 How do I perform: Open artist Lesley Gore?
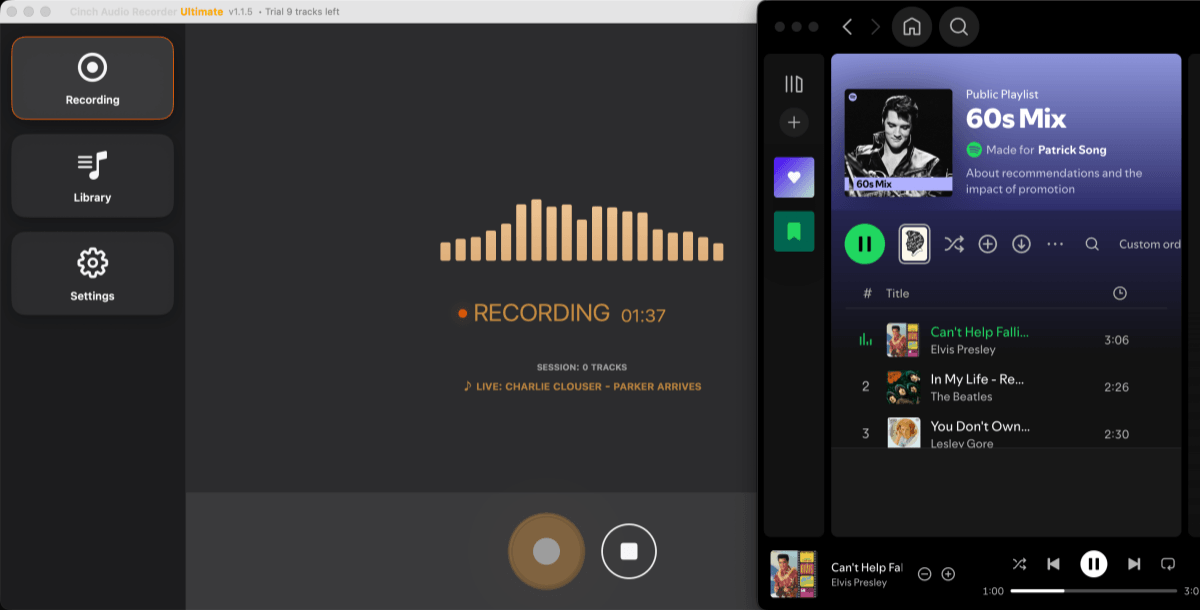(962, 443)
